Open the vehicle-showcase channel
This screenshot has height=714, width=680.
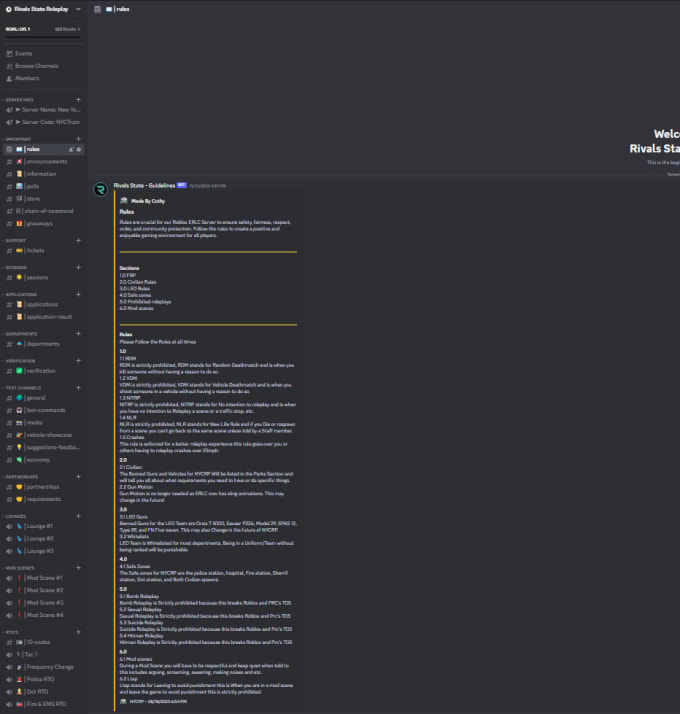(x=43, y=435)
